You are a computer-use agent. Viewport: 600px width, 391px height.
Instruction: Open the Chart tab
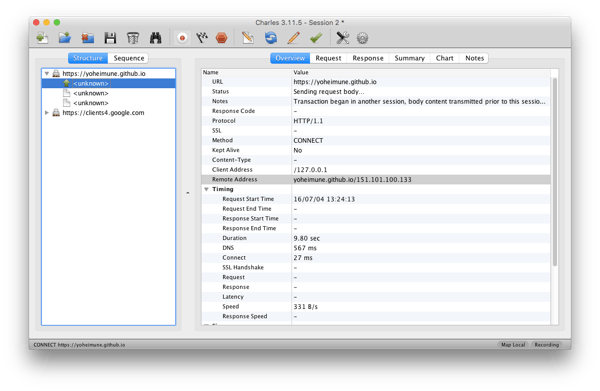pos(445,58)
